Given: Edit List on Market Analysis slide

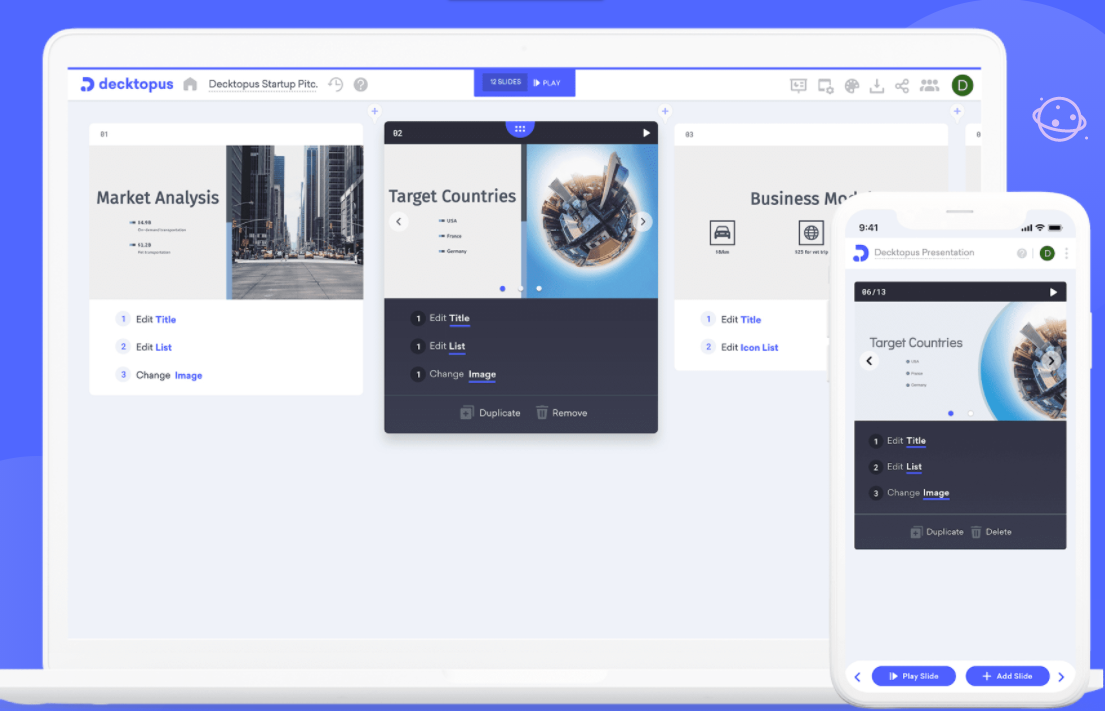Looking at the screenshot, I should (154, 347).
